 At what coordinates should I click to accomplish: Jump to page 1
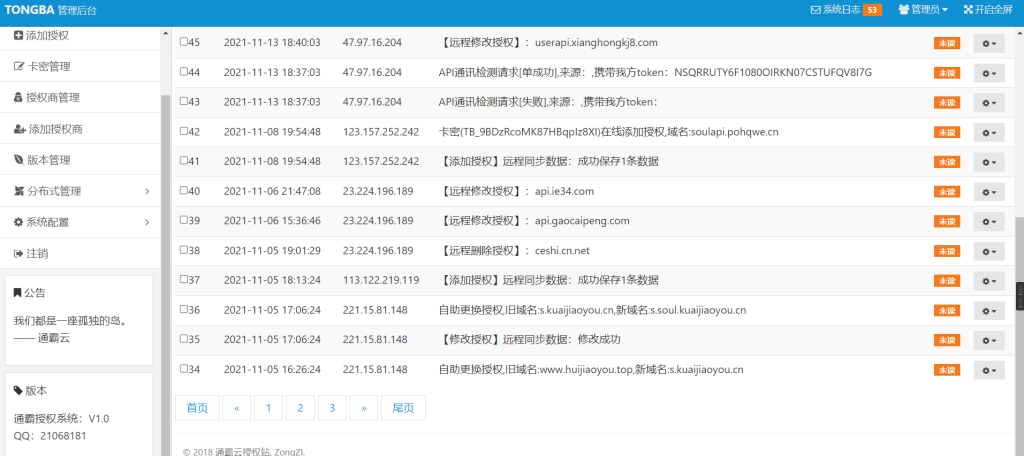point(268,408)
